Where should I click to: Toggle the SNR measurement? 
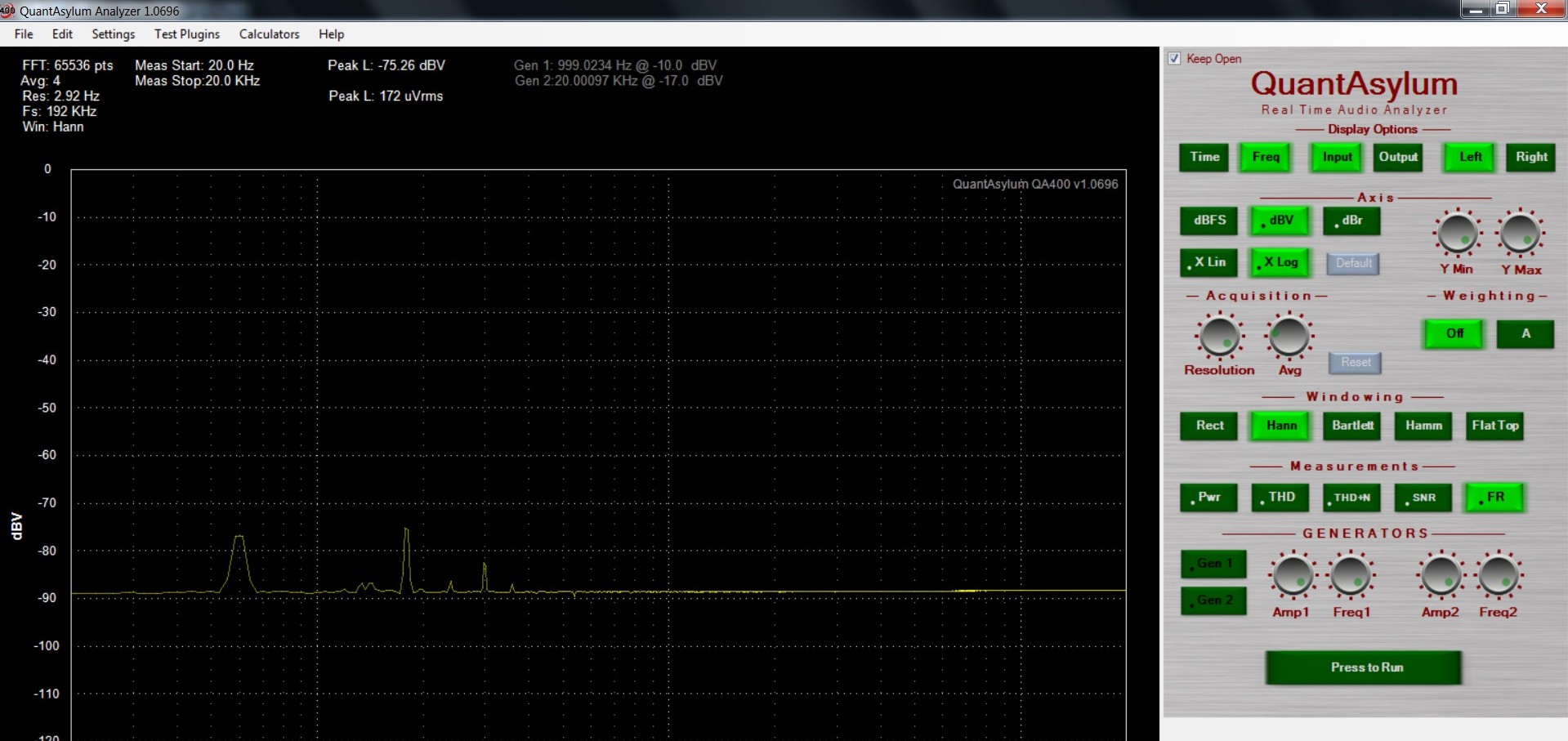tap(1423, 498)
